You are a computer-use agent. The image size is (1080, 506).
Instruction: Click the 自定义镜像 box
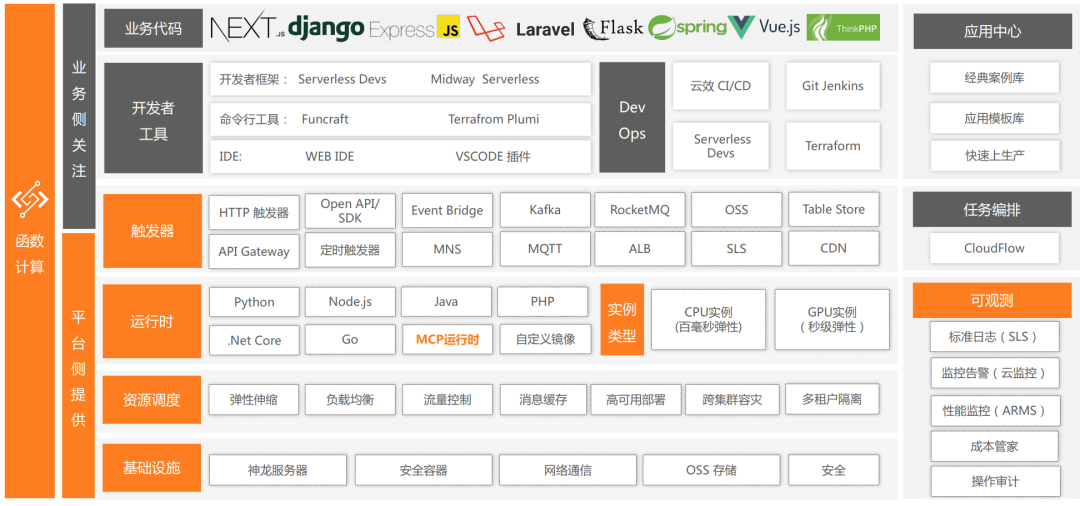coord(545,339)
